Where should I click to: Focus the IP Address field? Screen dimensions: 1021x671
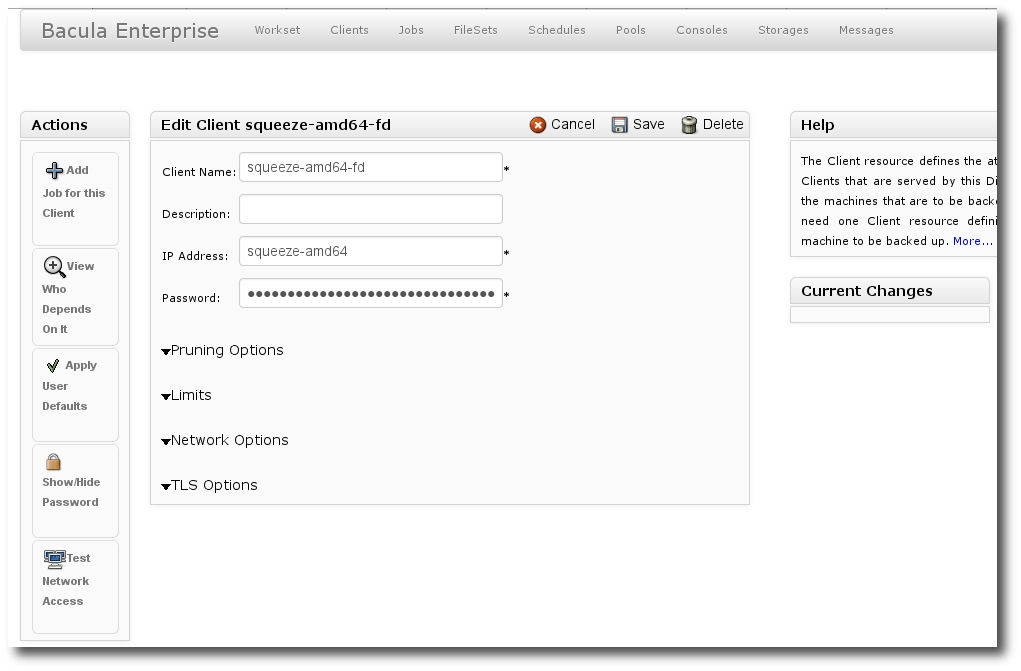click(x=371, y=251)
